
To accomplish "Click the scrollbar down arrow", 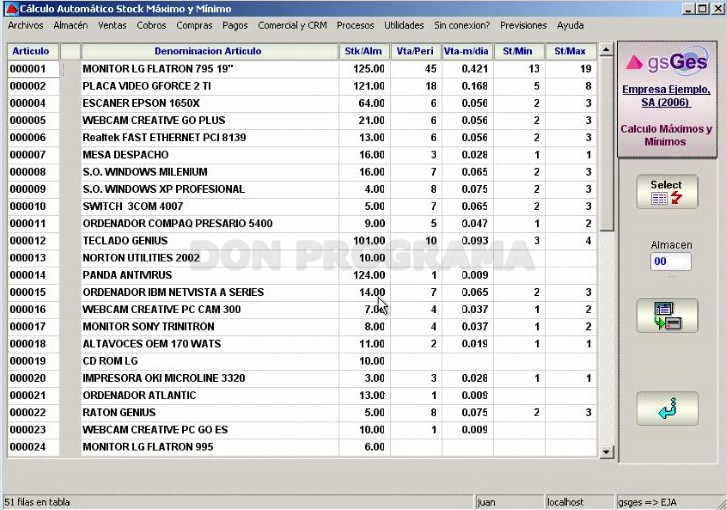I will (x=606, y=452).
